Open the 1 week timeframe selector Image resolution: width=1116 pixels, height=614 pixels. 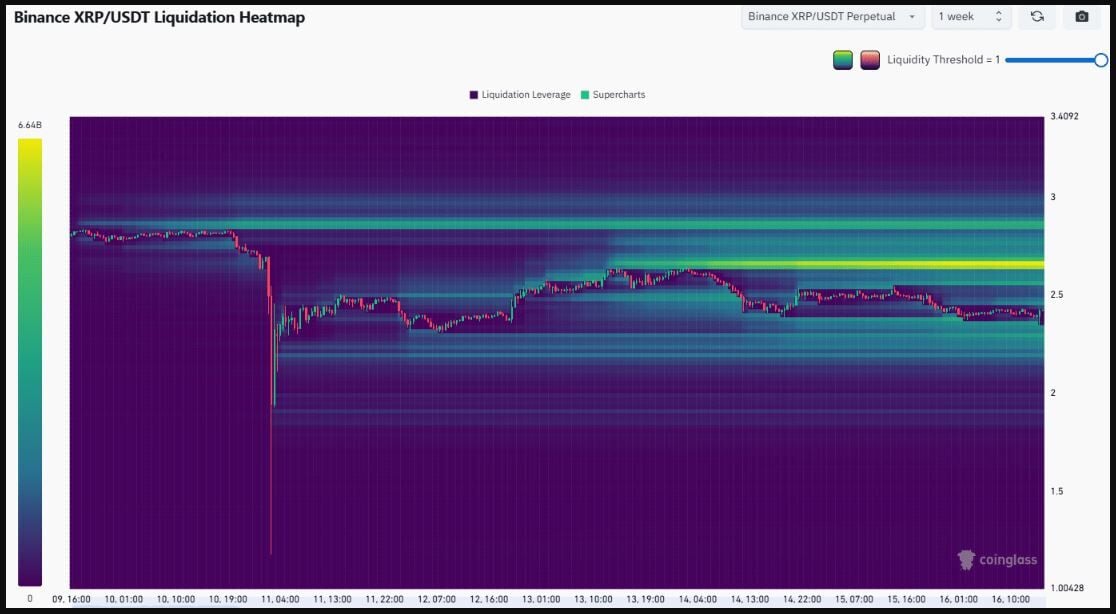(971, 16)
